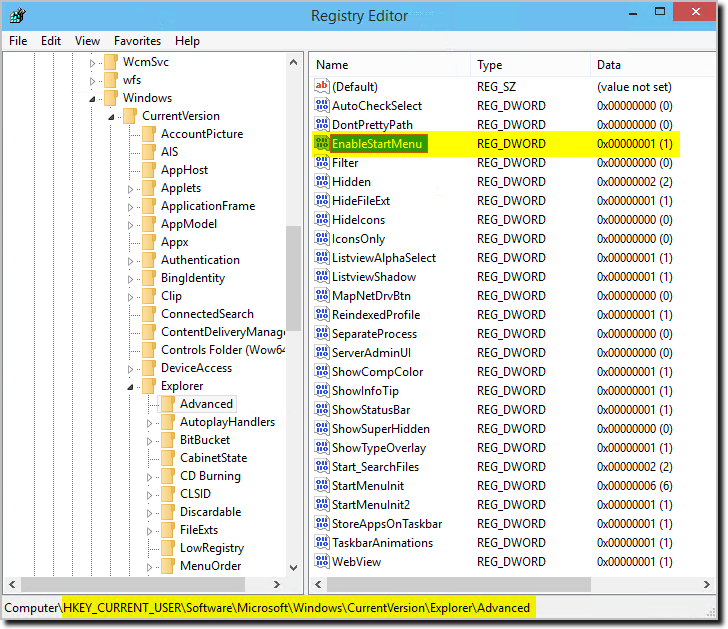Sort values by the Name column header

point(390,65)
